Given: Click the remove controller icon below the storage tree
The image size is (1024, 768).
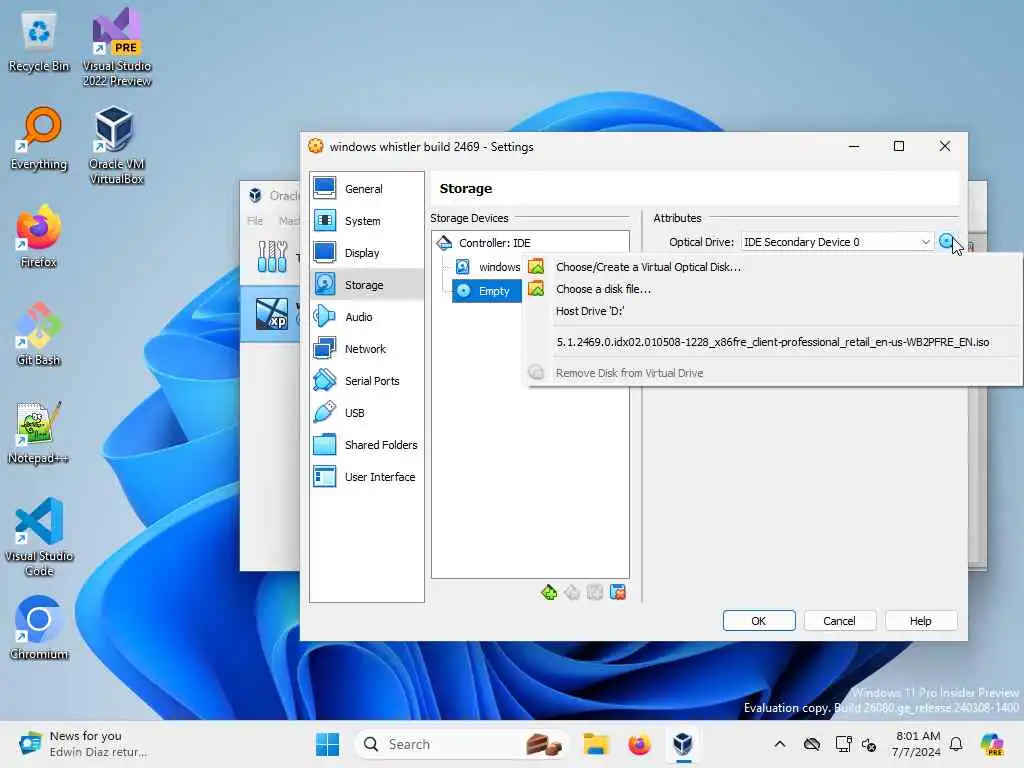Looking at the screenshot, I should (572, 592).
